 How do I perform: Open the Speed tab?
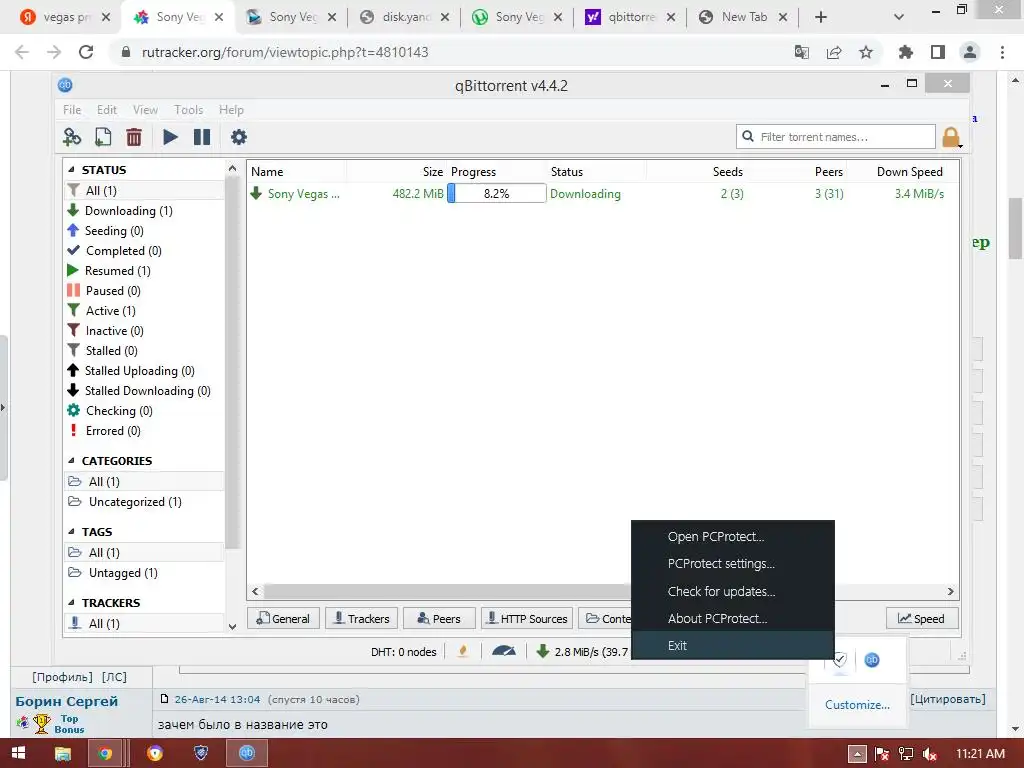tap(922, 618)
